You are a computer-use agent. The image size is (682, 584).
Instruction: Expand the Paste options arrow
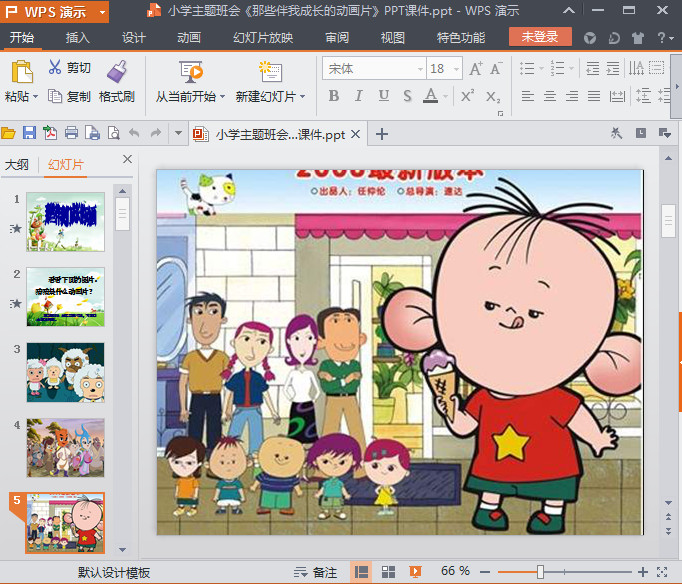point(35,96)
